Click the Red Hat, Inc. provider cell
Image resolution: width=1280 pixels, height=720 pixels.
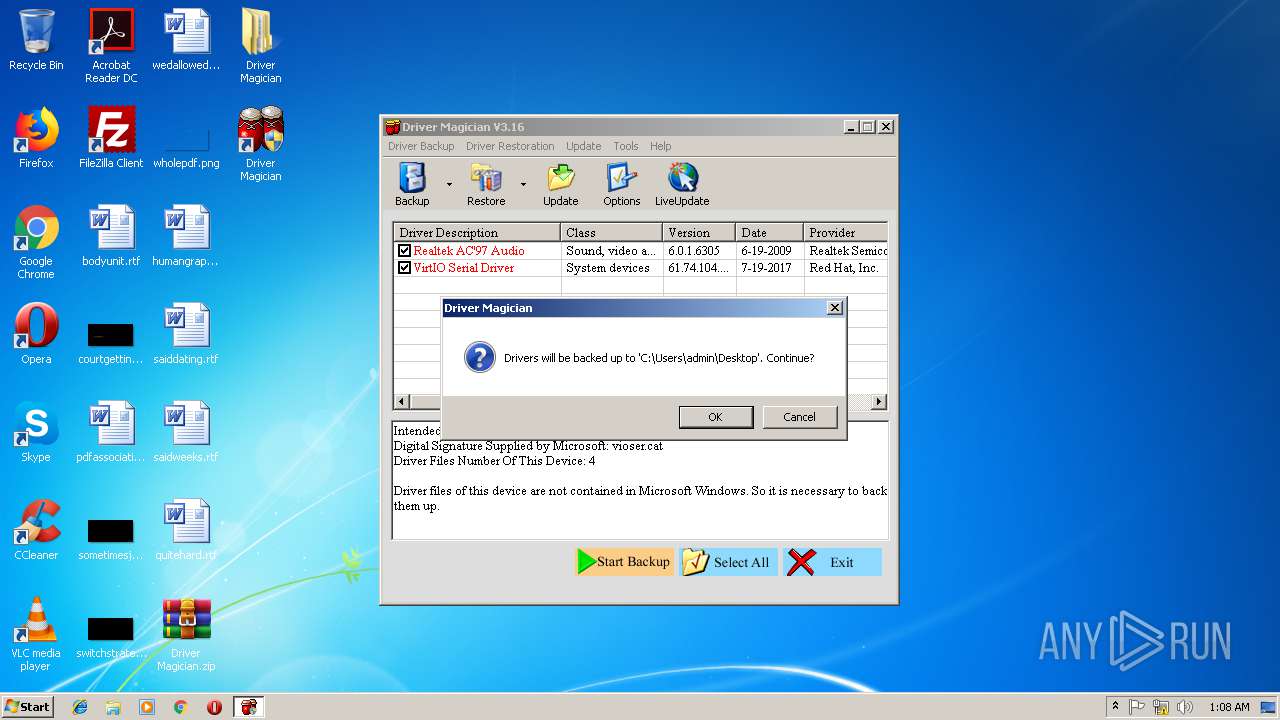click(844, 268)
